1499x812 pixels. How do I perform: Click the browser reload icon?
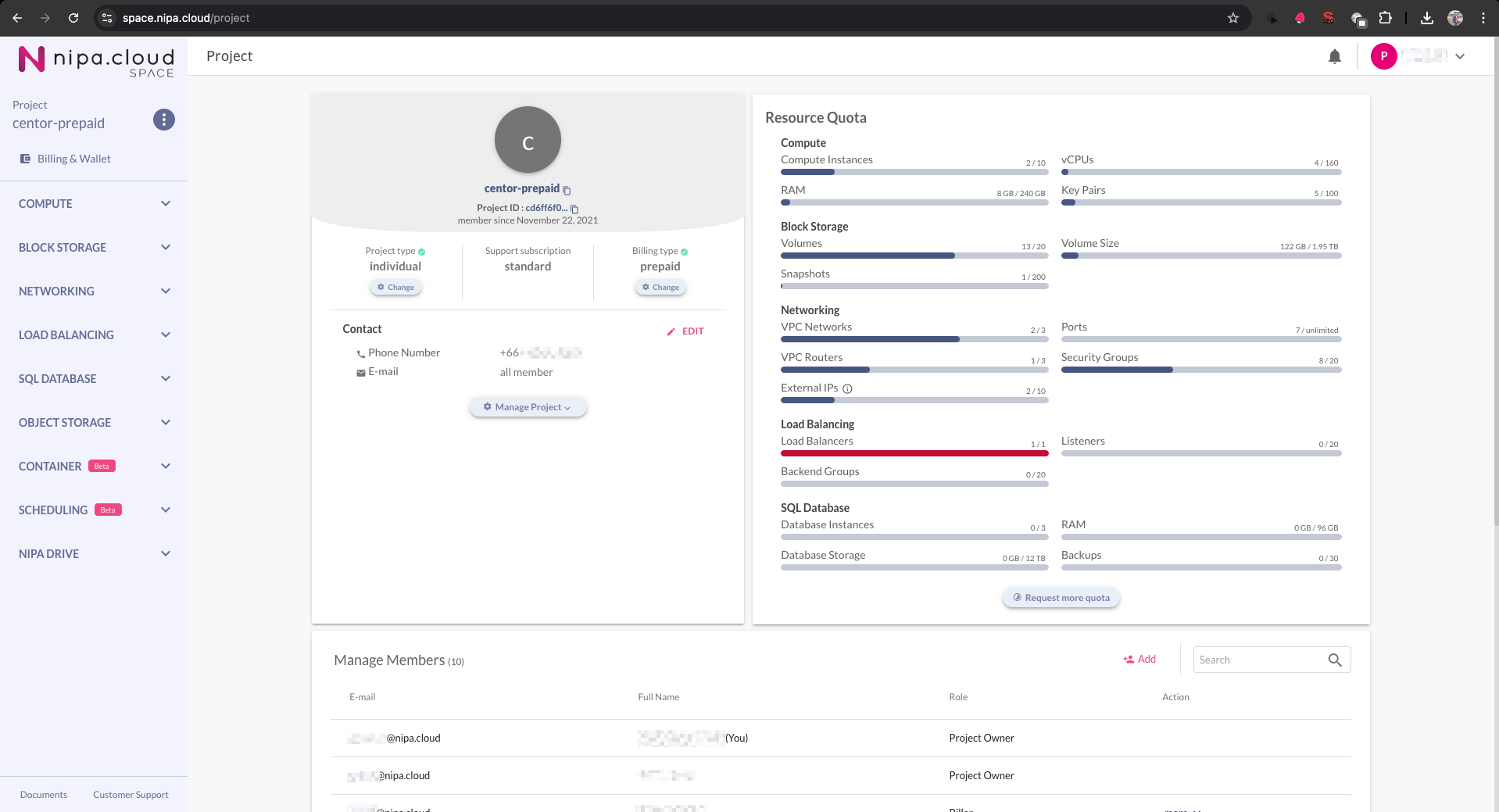[73, 18]
